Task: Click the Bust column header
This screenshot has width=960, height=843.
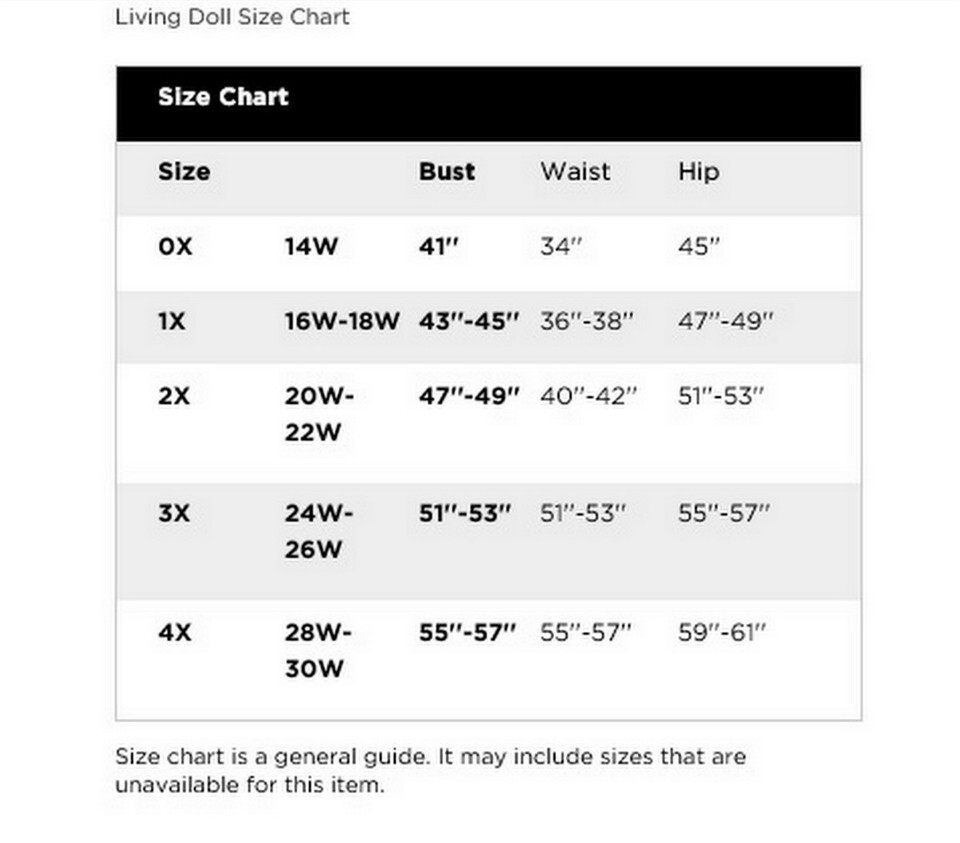Action: [447, 171]
